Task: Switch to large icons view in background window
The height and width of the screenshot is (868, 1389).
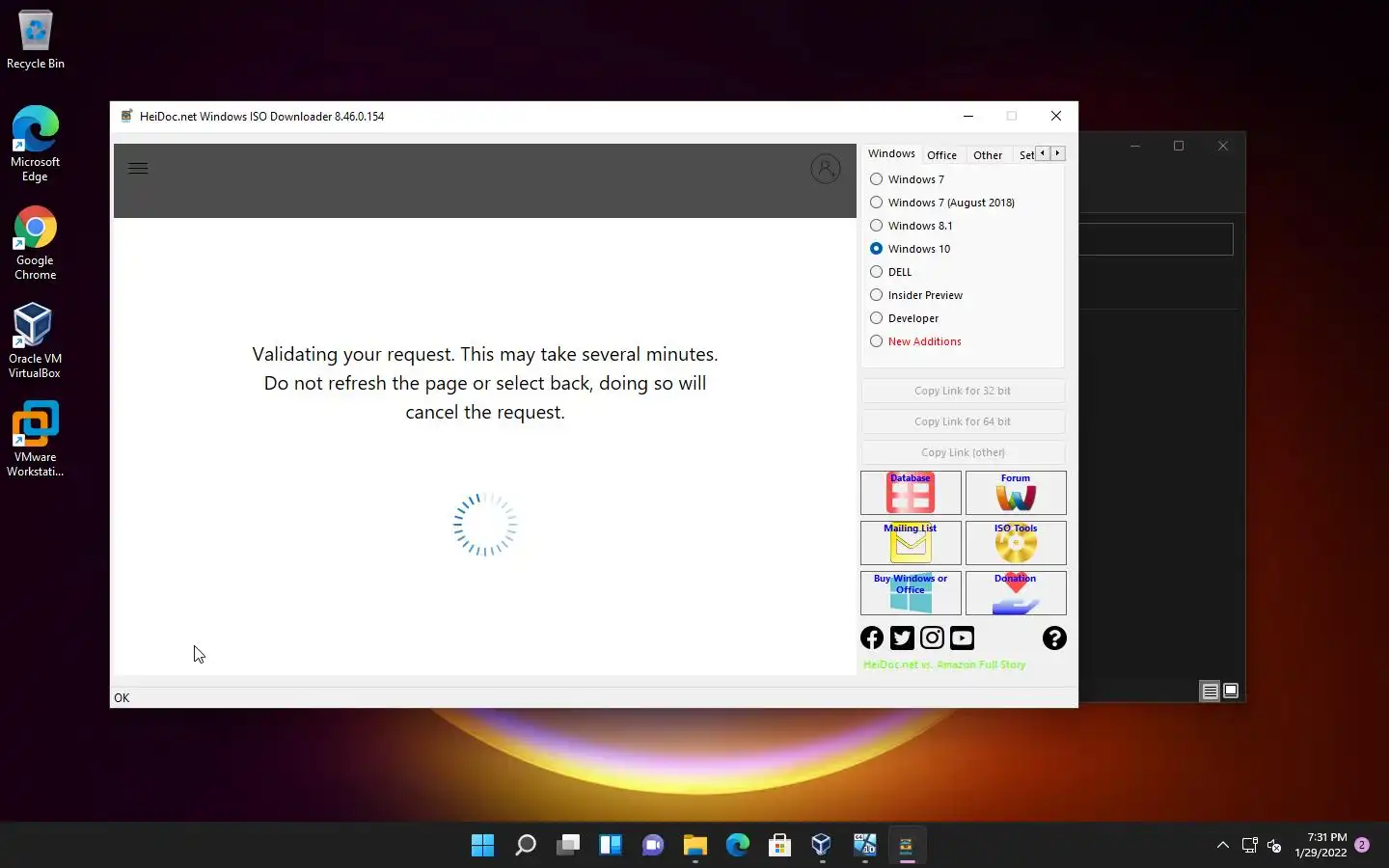Action: [x=1231, y=691]
